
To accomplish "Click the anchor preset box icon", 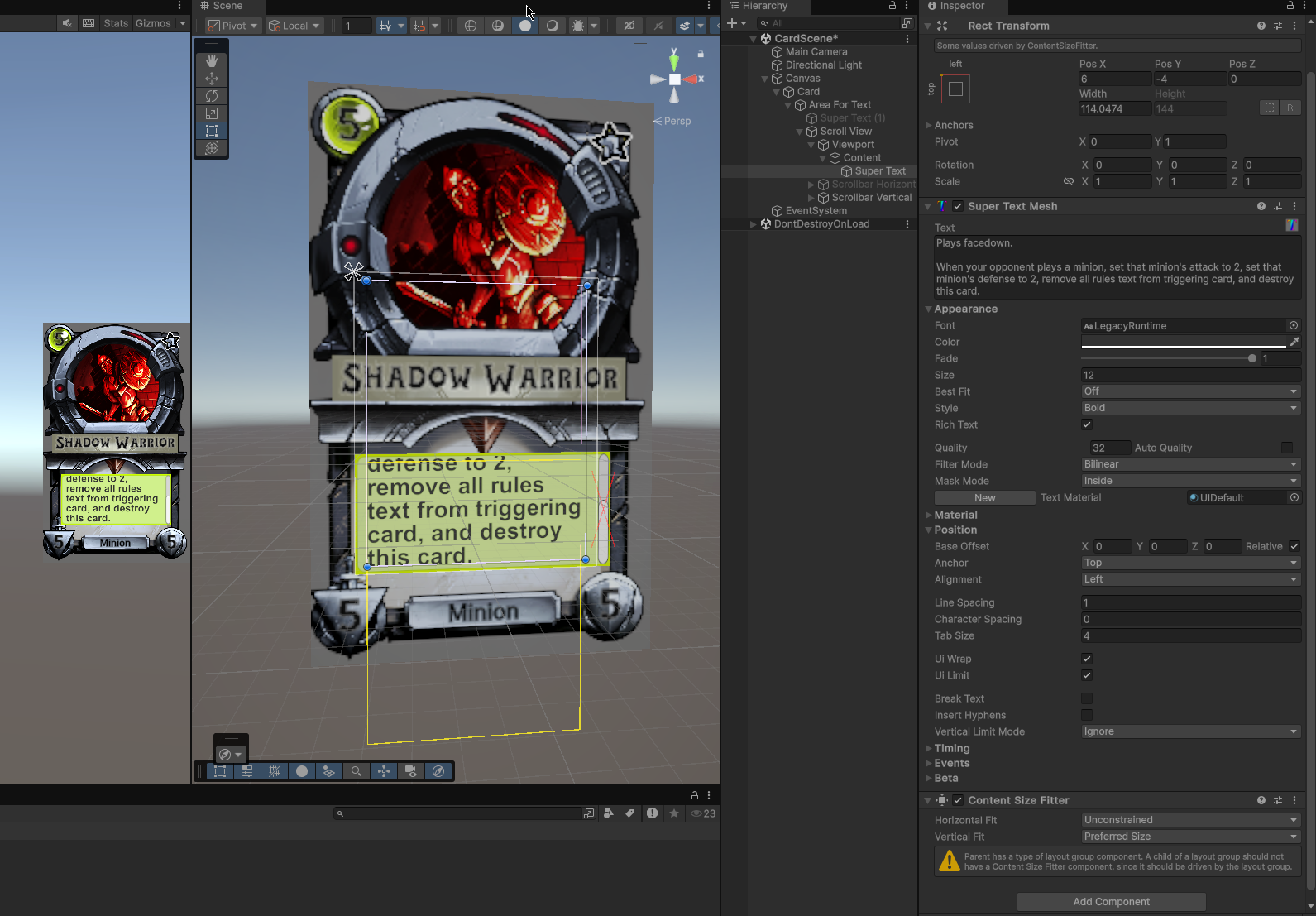I will coord(955,89).
